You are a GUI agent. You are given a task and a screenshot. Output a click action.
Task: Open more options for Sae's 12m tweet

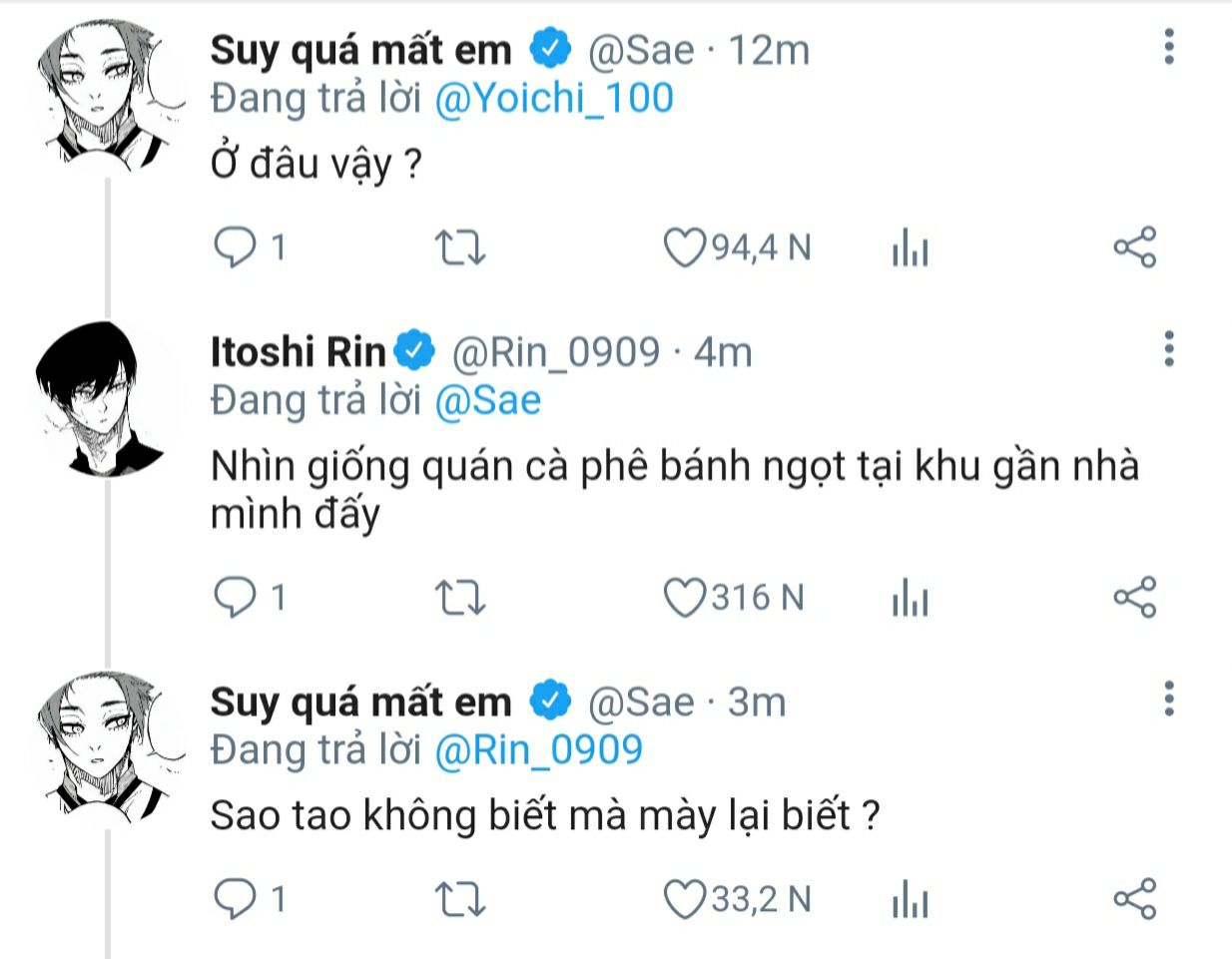point(1169,47)
